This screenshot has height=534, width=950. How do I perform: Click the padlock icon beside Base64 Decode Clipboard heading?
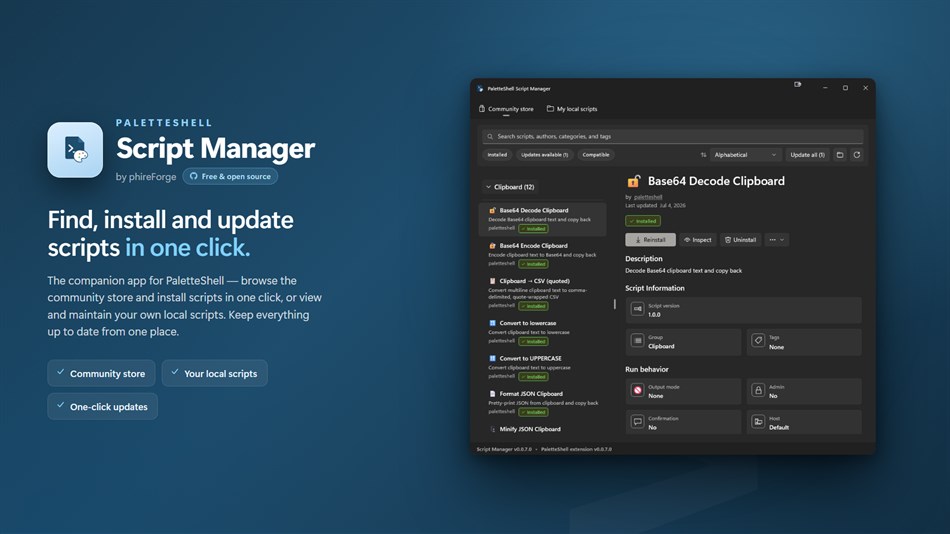pos(634,181)
